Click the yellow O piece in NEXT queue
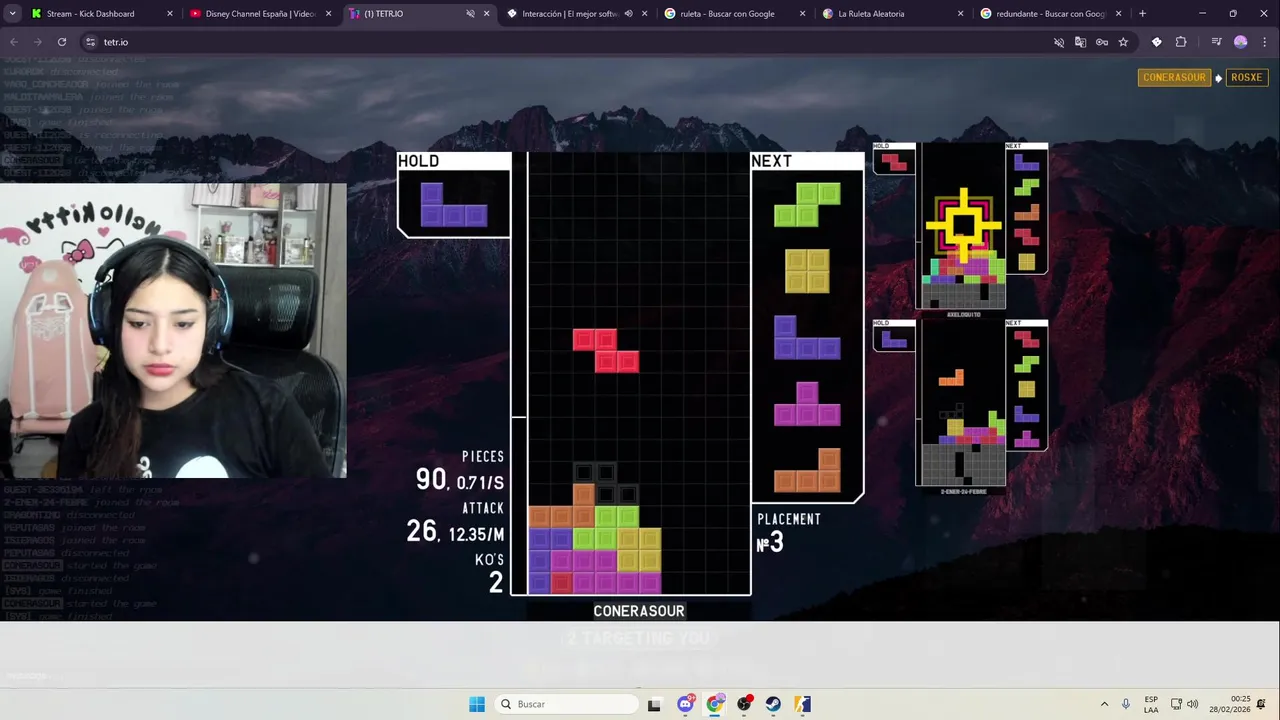 click(807, 271)
